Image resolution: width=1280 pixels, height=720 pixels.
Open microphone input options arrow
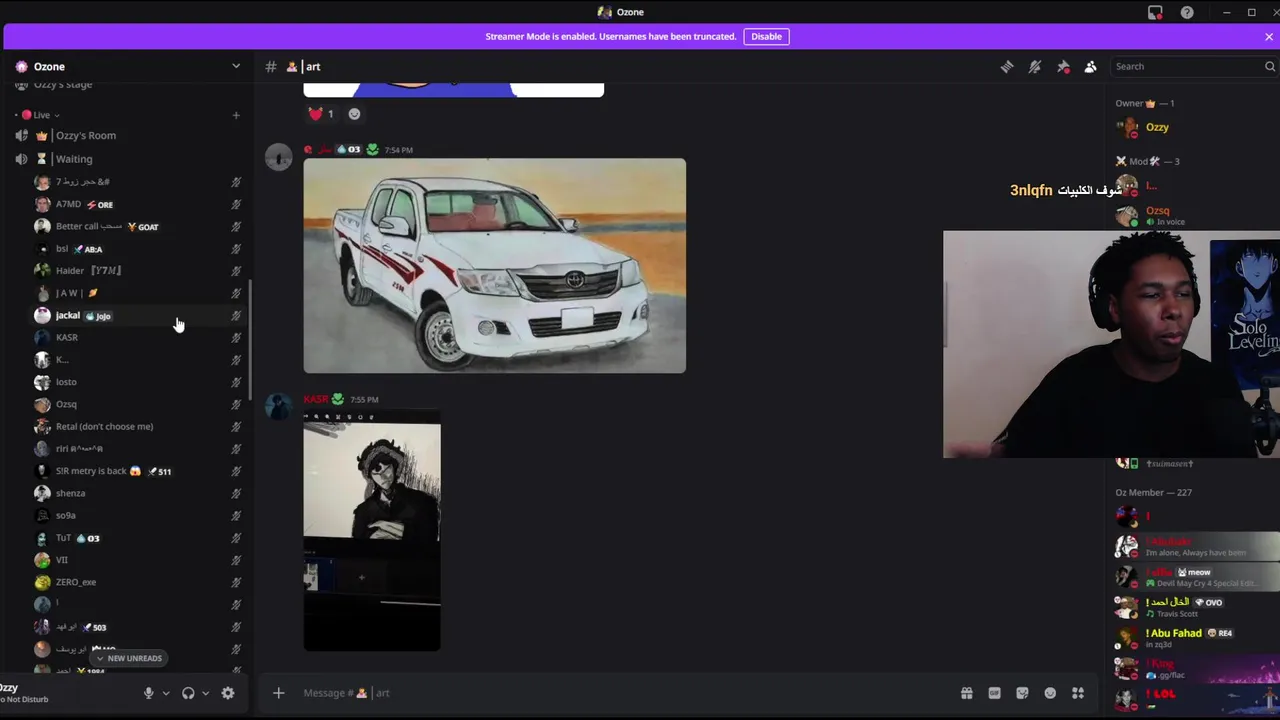pos(166,693)
